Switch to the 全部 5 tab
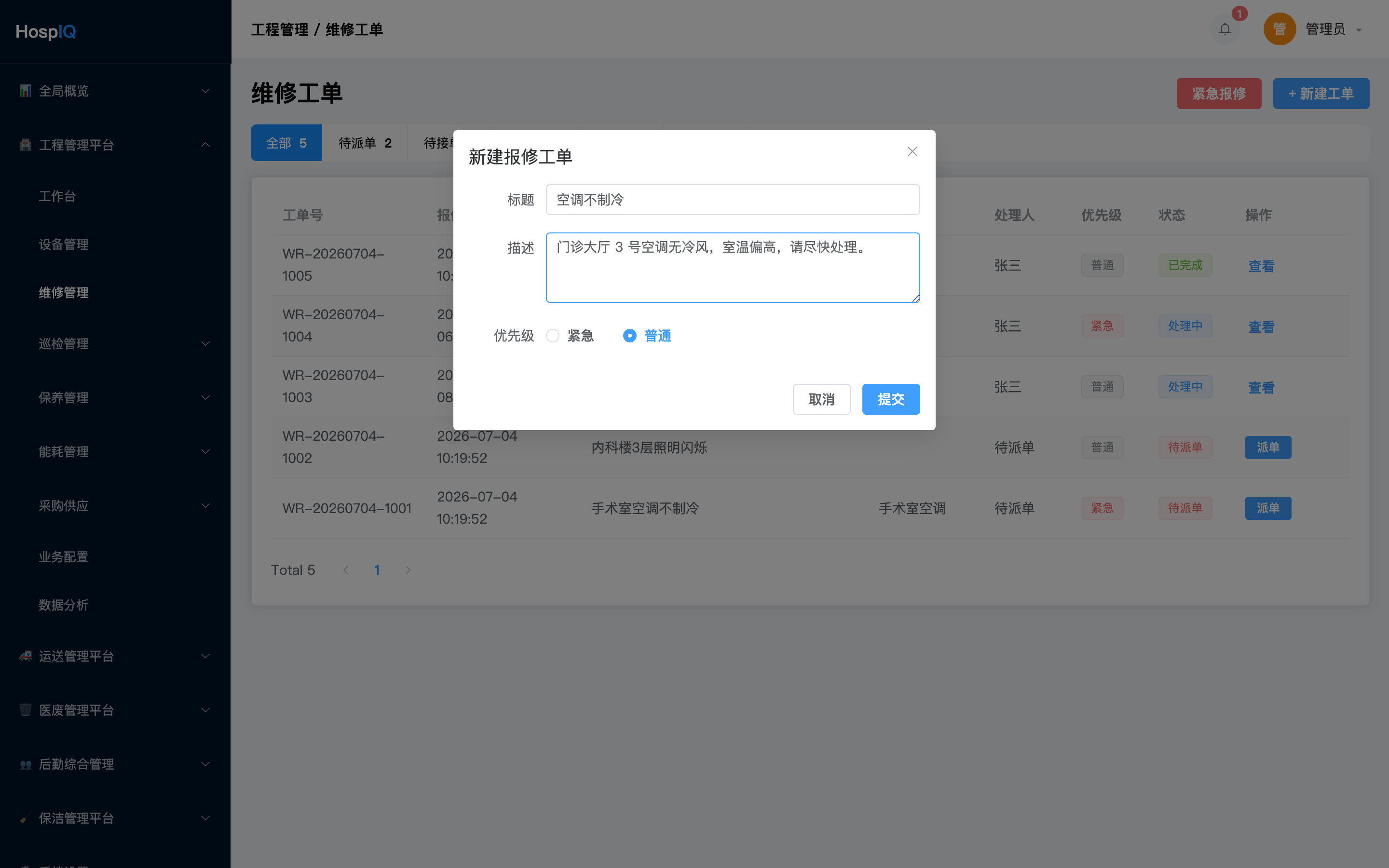1389x868 pixels. [x=286, y=142]
